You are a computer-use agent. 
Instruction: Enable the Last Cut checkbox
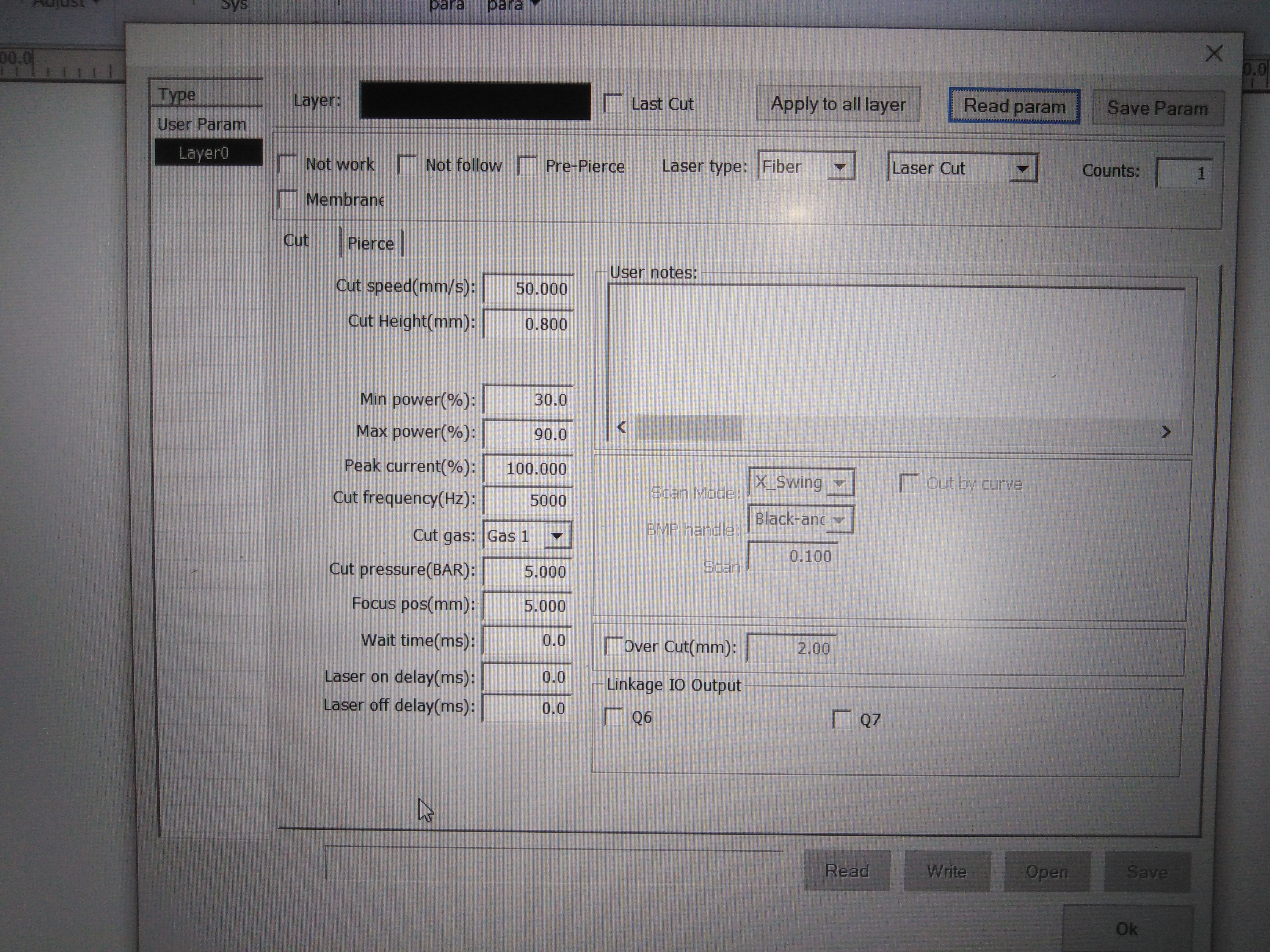tap(613, 104)
